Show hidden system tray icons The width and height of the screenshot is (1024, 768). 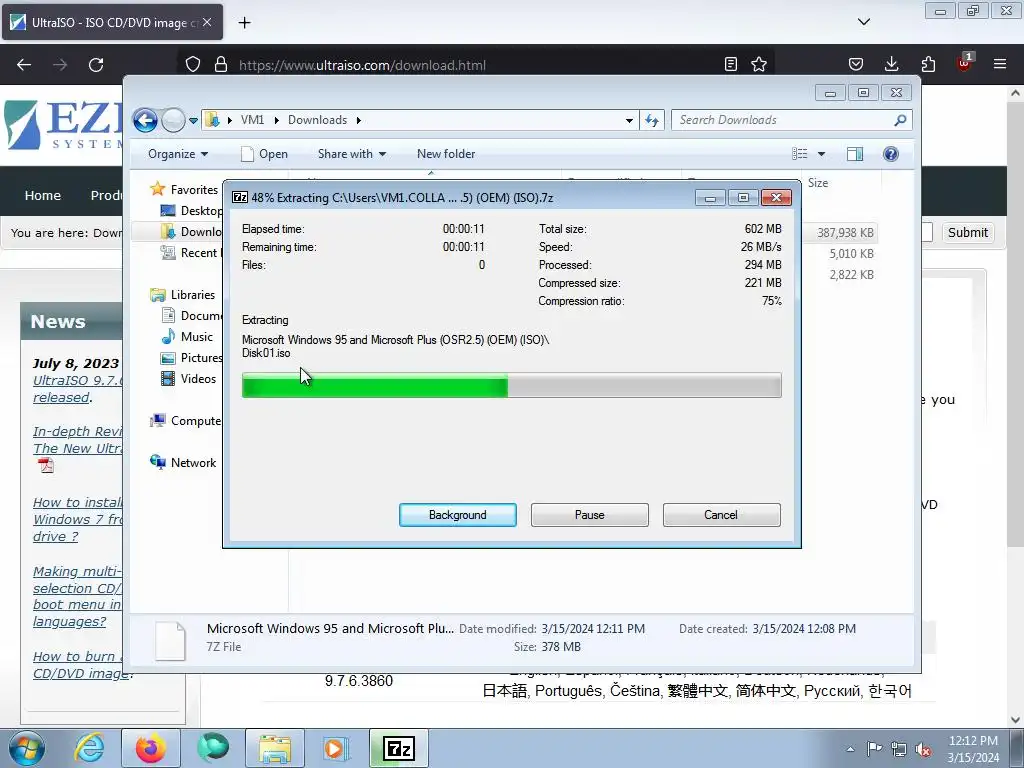pos(850,749)
